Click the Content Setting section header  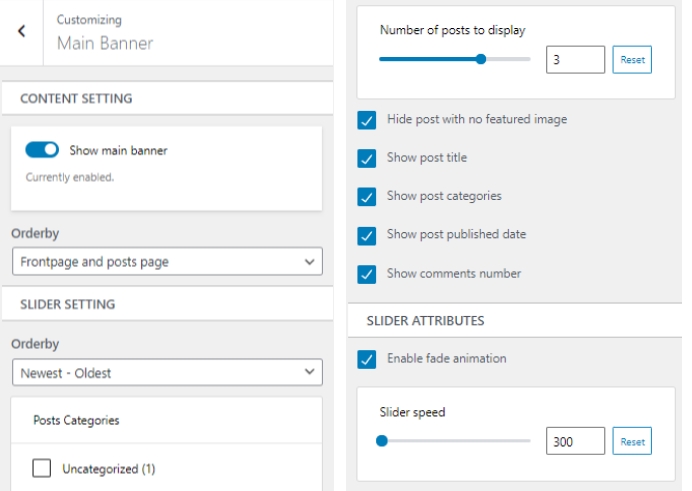pos(76,99)
